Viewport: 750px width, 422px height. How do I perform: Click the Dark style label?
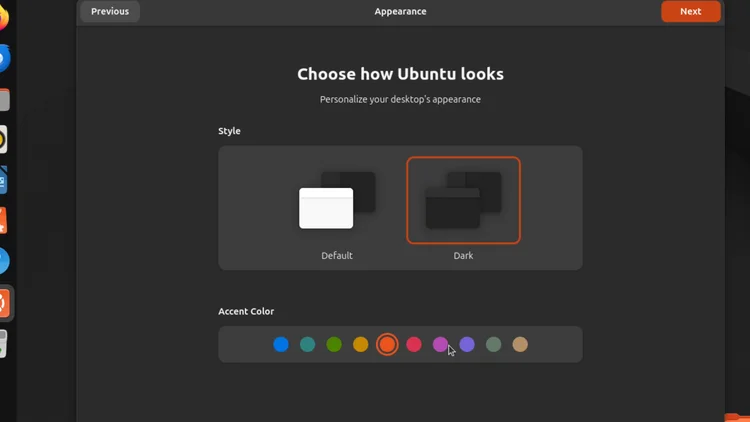[x=463, y=255]
